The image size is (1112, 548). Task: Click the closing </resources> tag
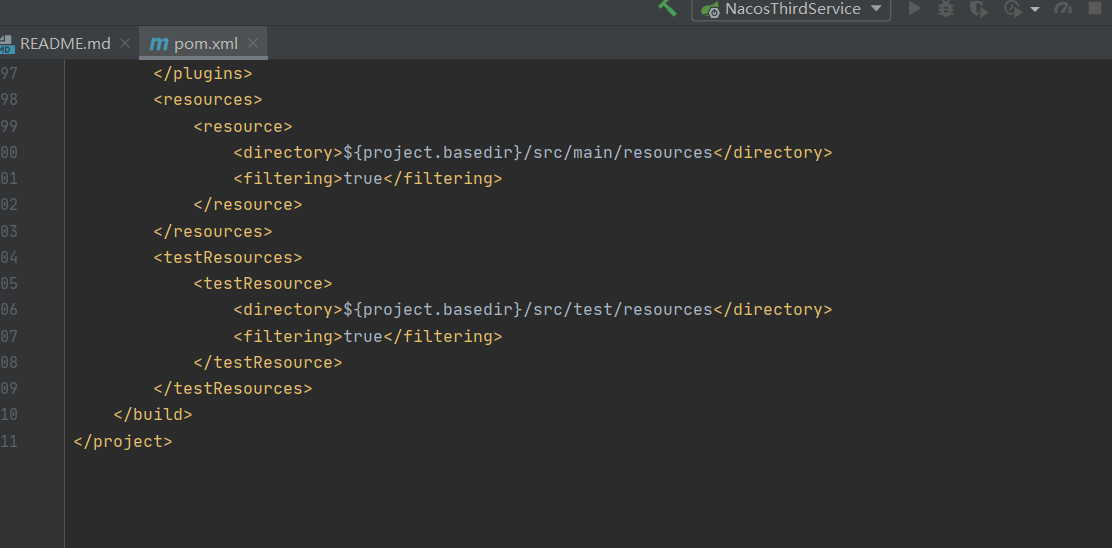click(213, 231)
